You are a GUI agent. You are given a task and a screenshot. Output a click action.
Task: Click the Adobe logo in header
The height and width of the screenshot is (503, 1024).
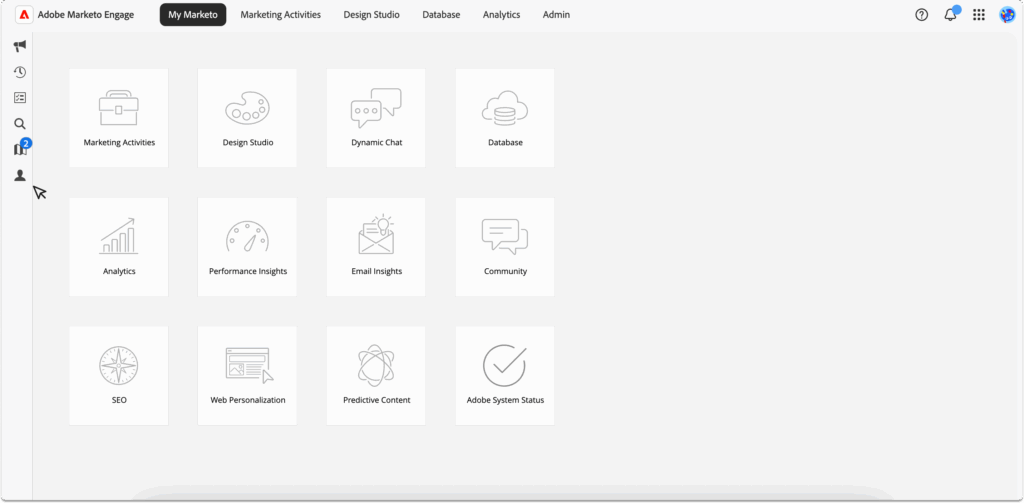24,15
